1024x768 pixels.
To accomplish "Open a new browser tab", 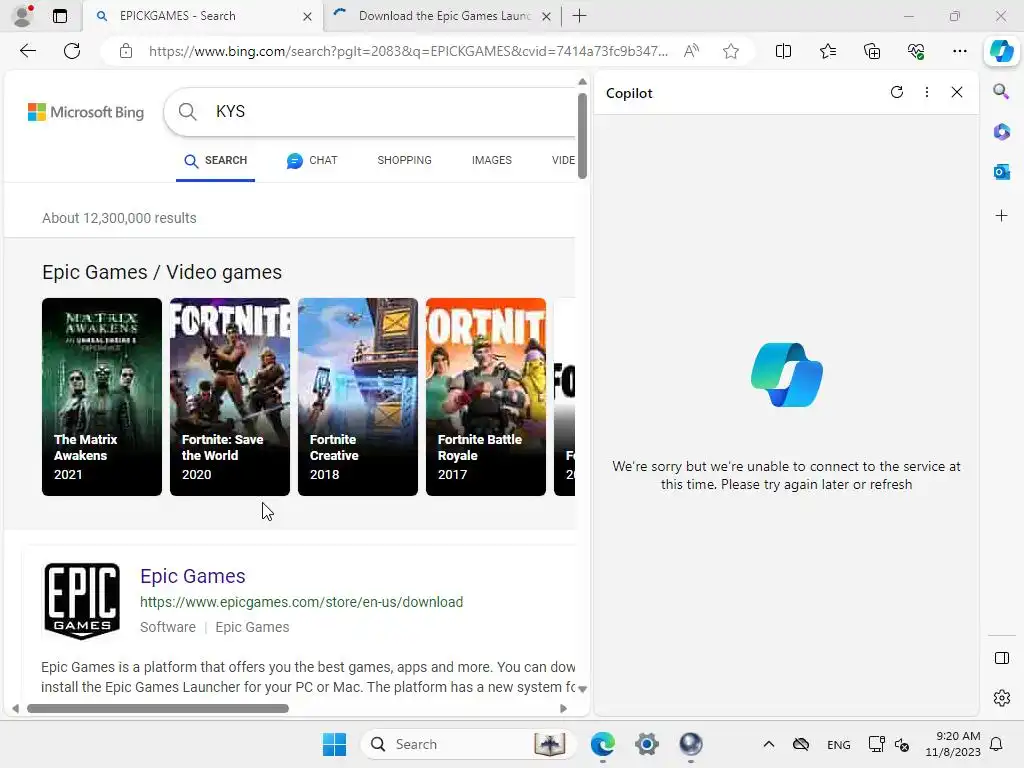I will click(x=579, y=16).
